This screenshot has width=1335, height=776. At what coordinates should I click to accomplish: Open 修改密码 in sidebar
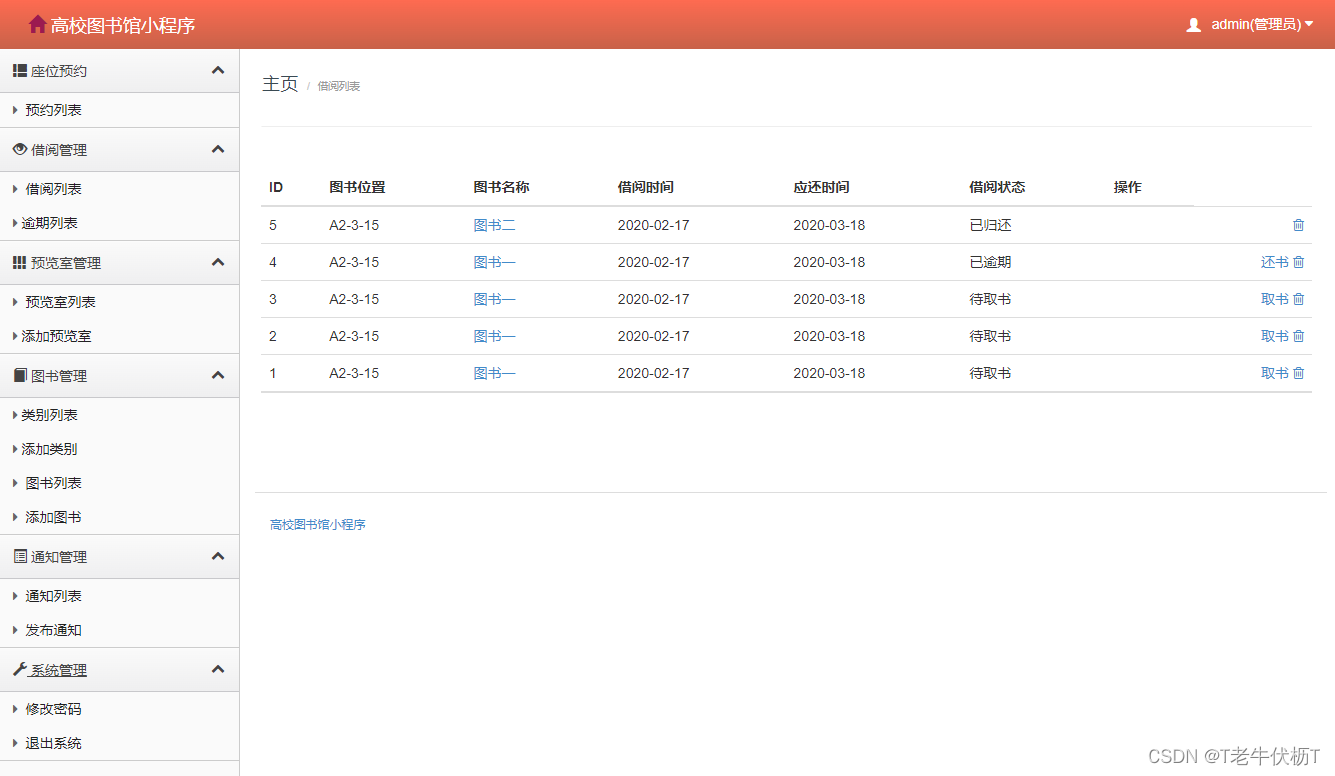pos(53,709)
